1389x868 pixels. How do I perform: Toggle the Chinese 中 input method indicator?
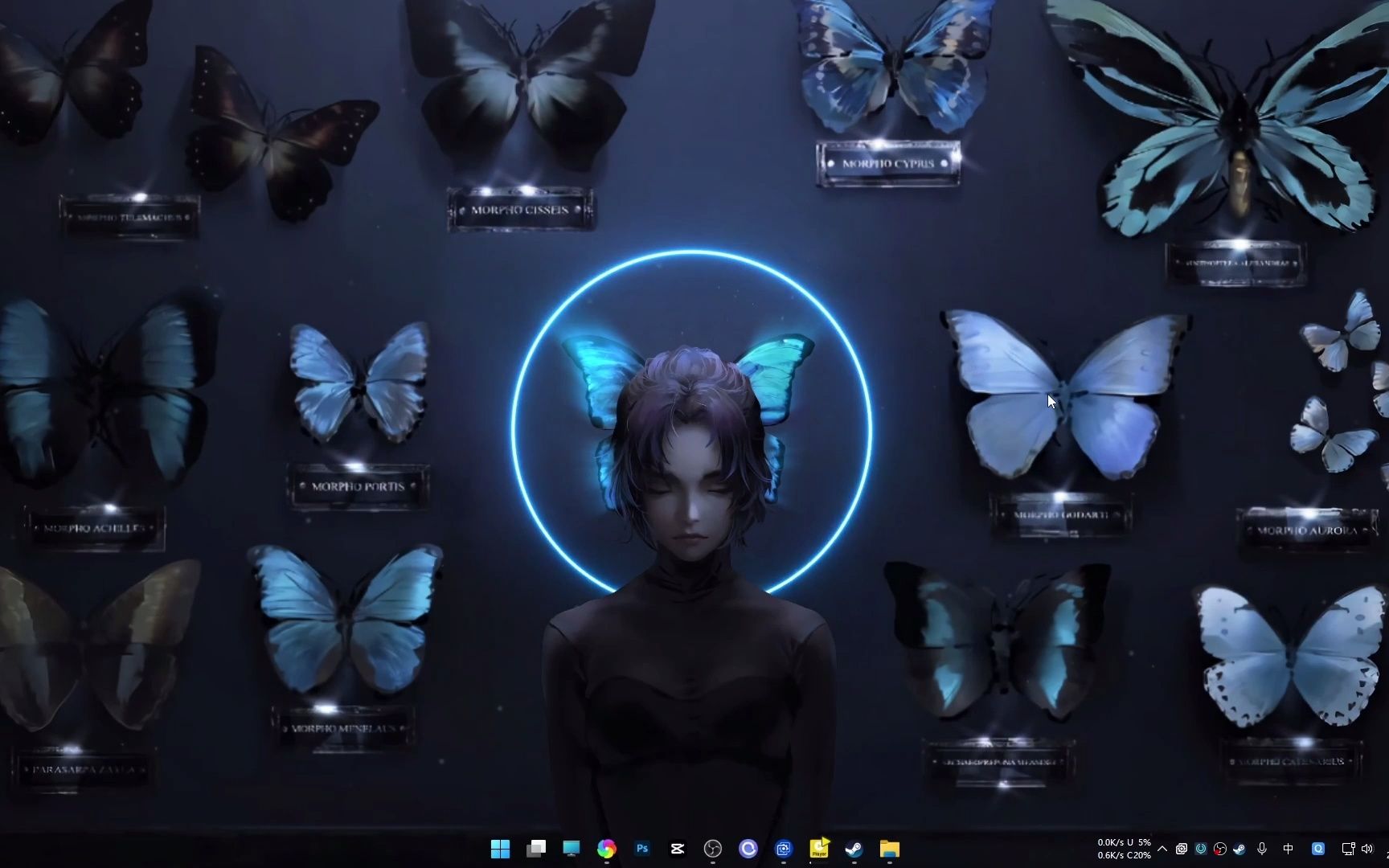click(x=1289, y=849)
